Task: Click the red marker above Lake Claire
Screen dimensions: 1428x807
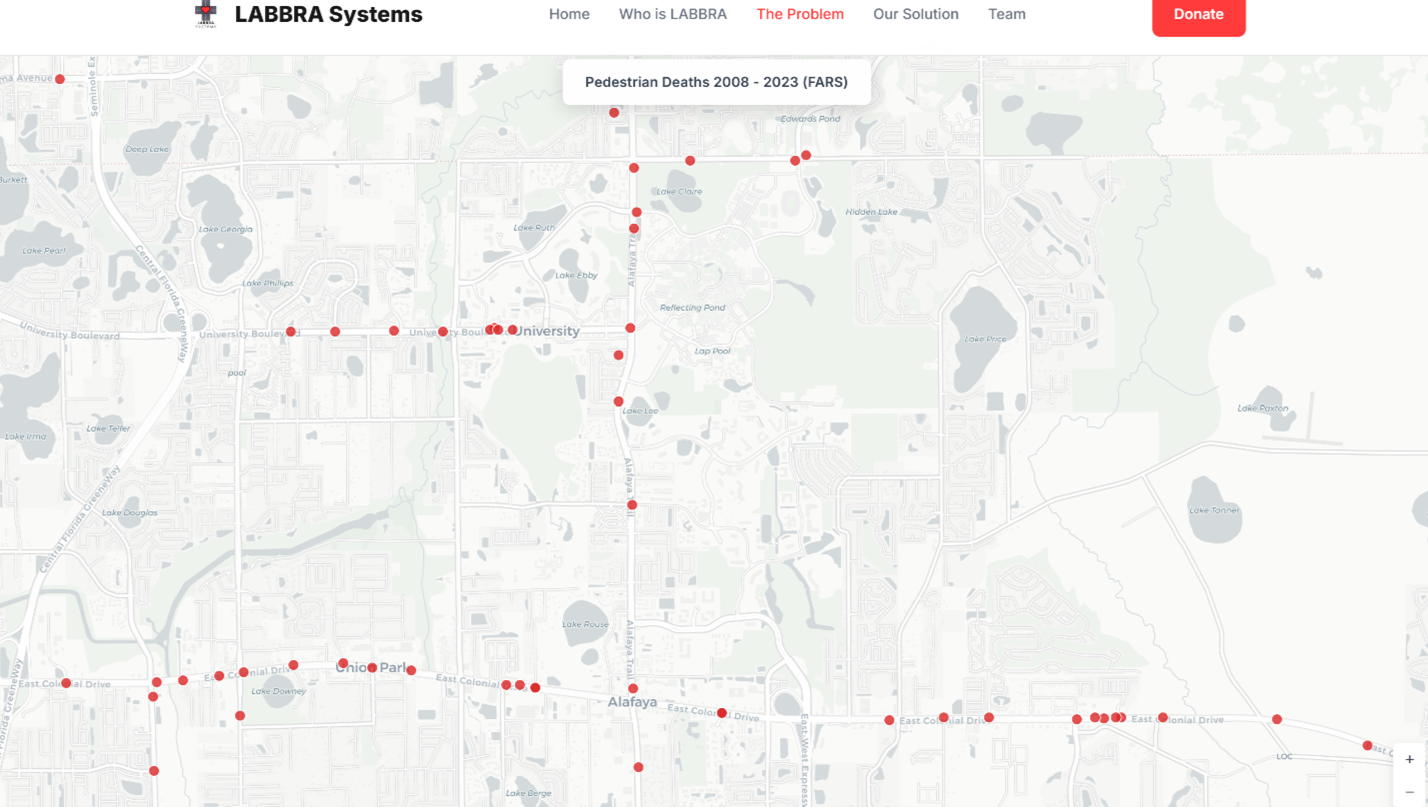Action: coord(690,160)
